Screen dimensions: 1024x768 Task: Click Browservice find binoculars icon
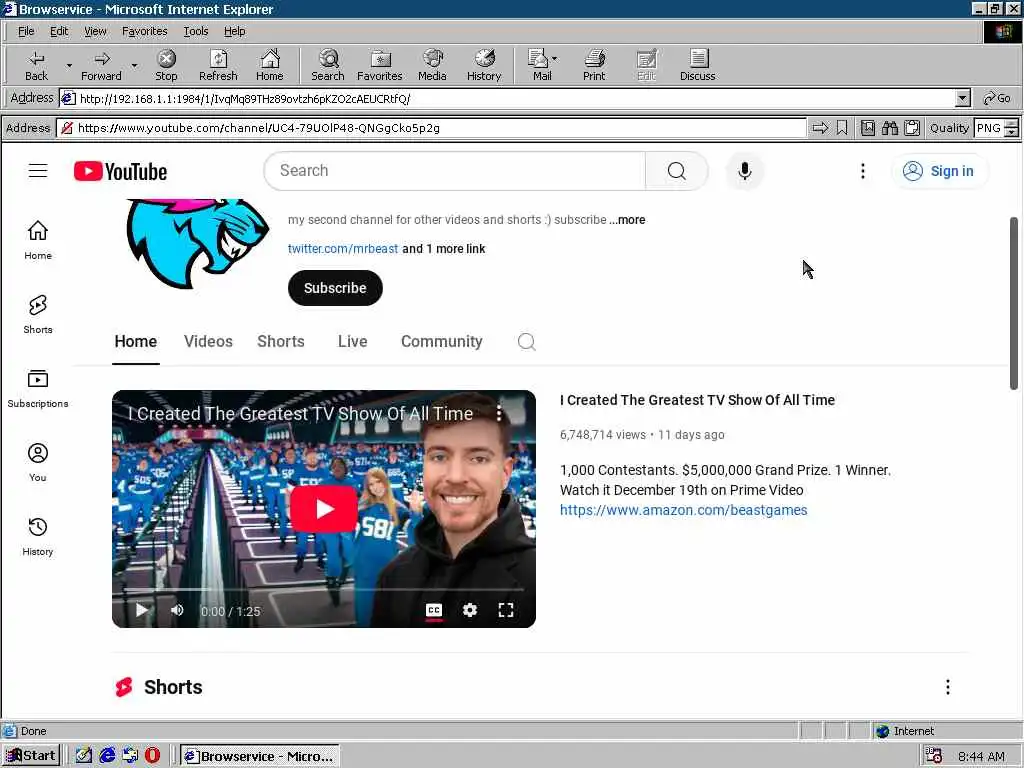[889, 128]
